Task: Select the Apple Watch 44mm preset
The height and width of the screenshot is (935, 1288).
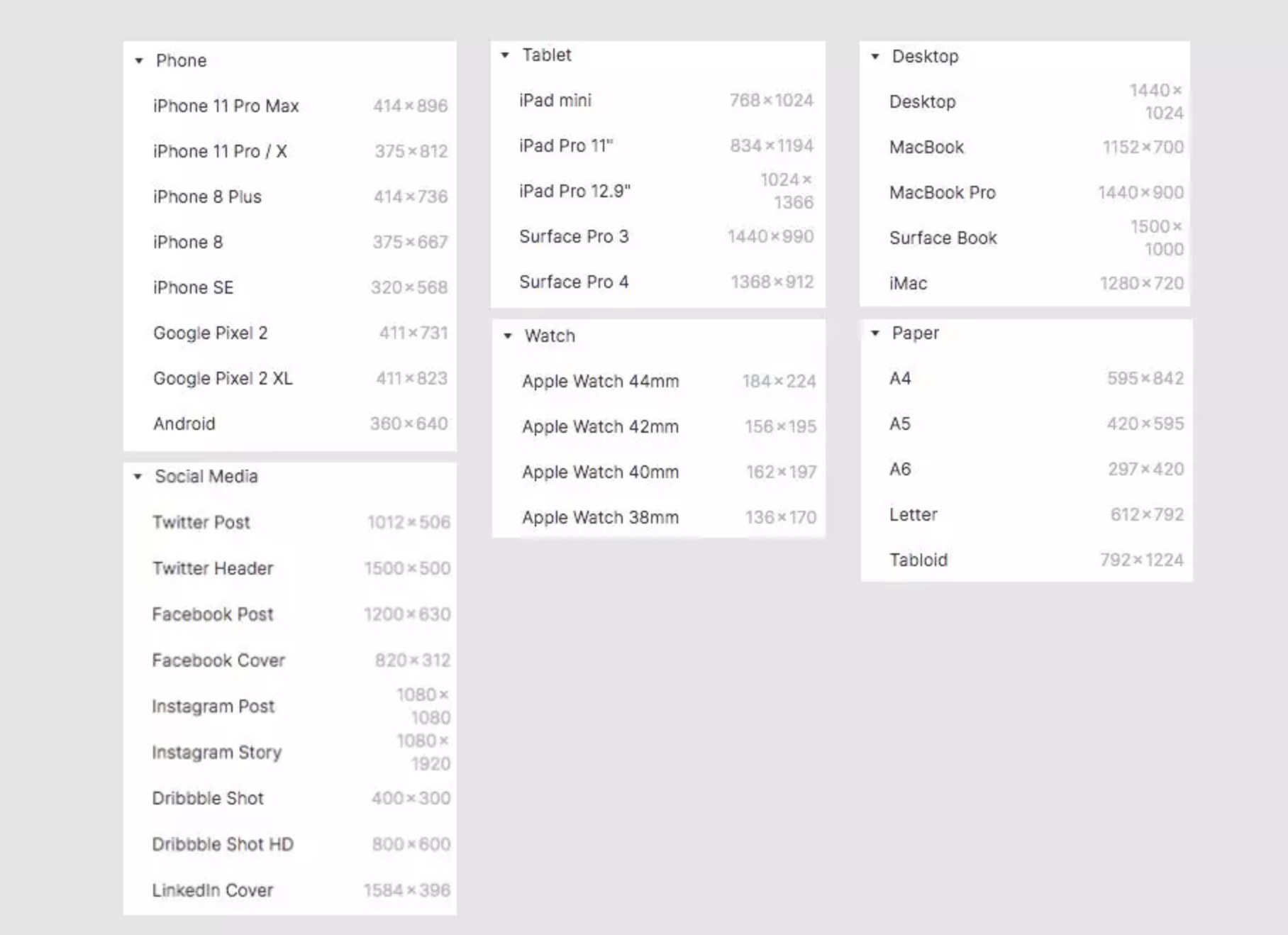Action: (659, 382)
